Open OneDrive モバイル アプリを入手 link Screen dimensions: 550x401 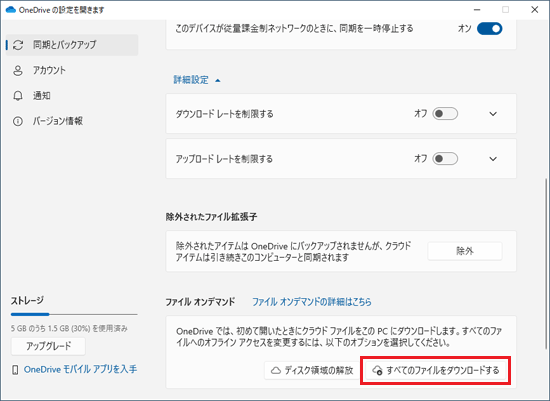click(x=80, y=369)
